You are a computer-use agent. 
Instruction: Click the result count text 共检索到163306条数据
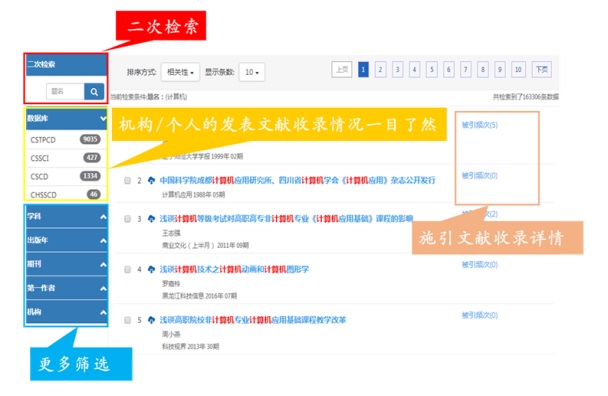tap(526, 97)
